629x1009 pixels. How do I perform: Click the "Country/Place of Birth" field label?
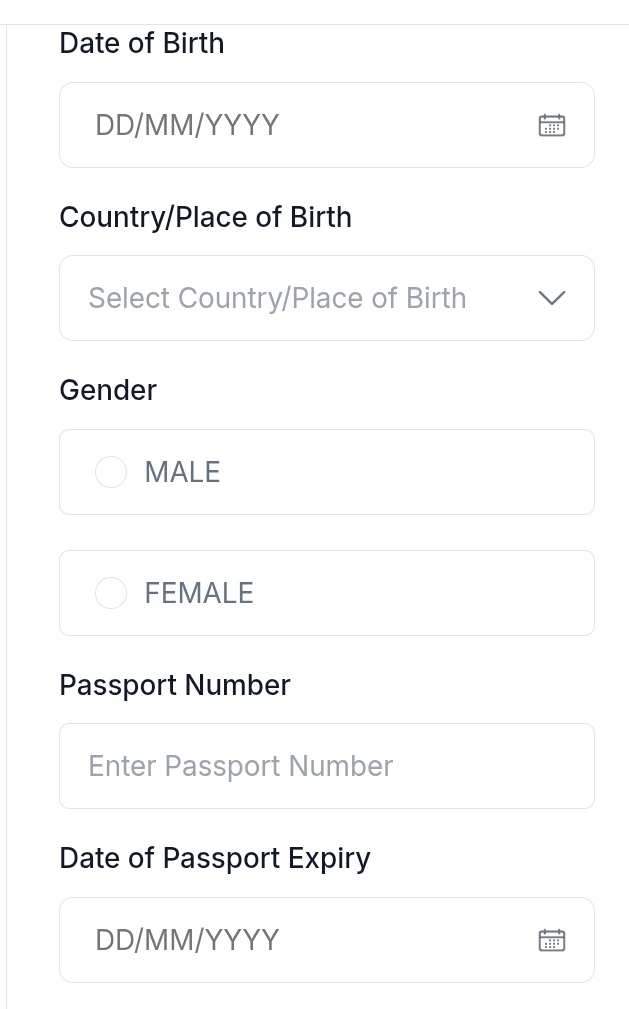205,217
